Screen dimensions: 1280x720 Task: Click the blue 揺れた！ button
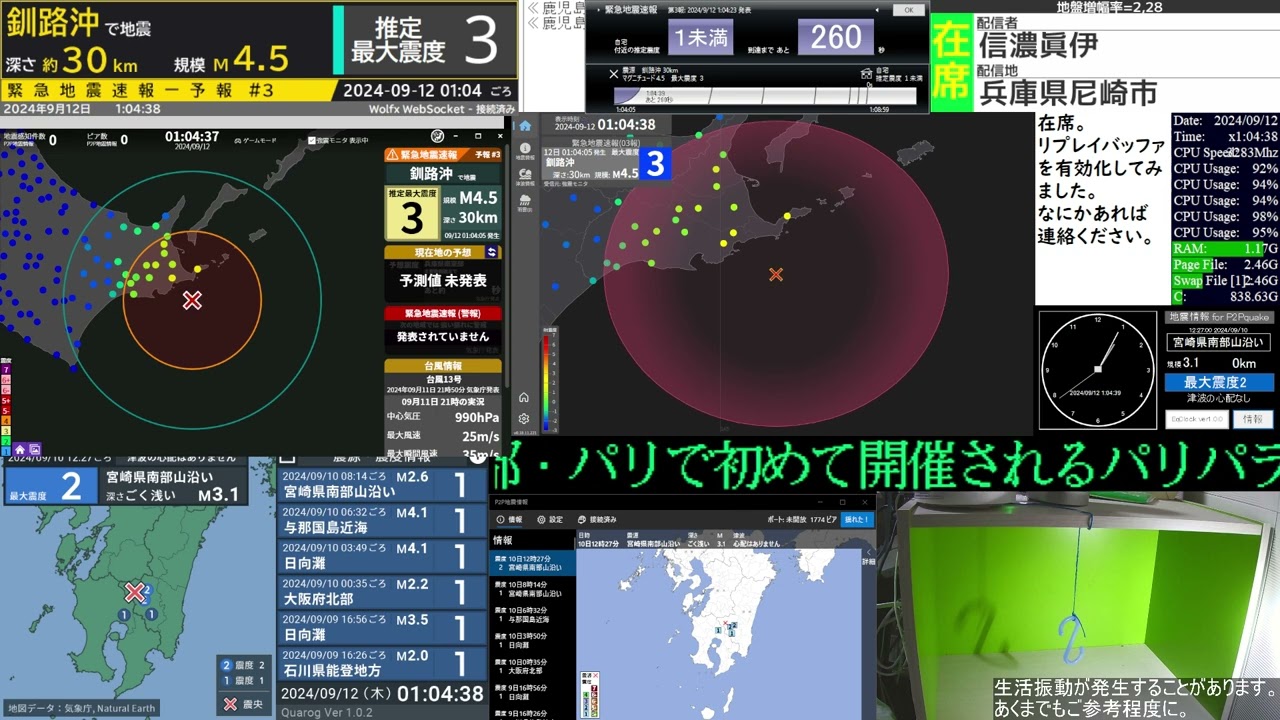[858, 520]
